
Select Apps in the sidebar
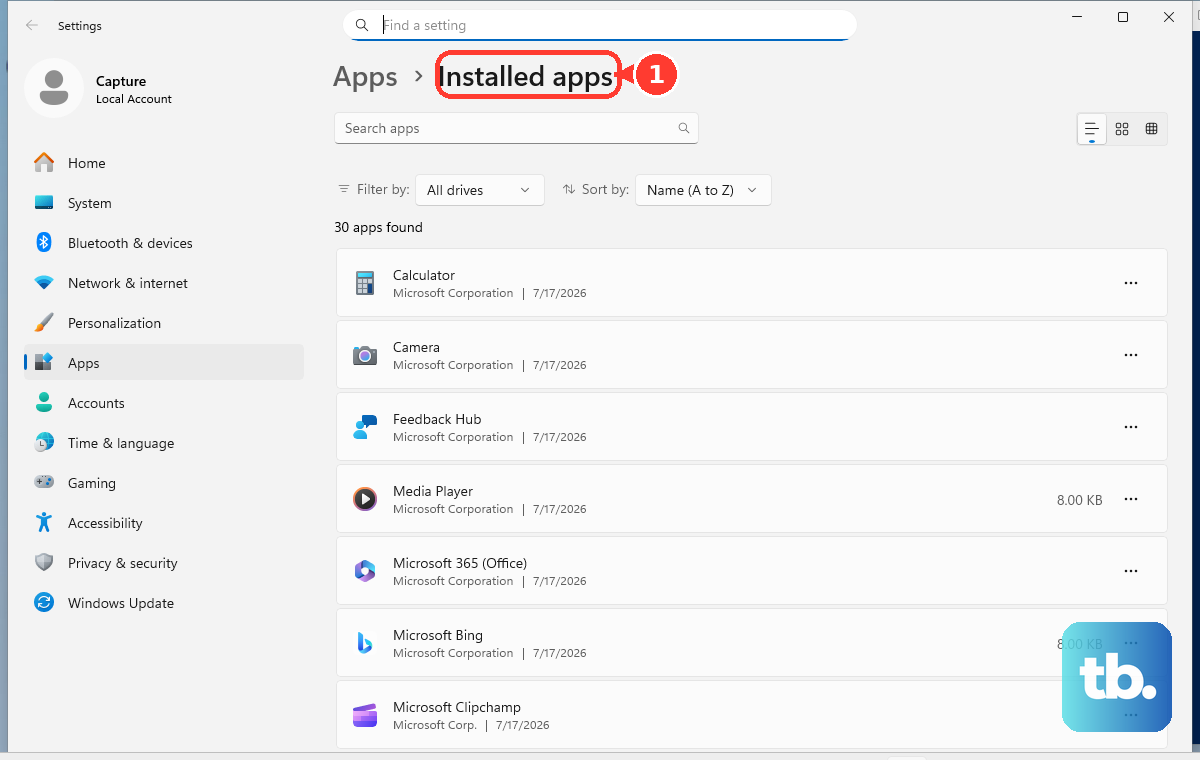(164, 363)
